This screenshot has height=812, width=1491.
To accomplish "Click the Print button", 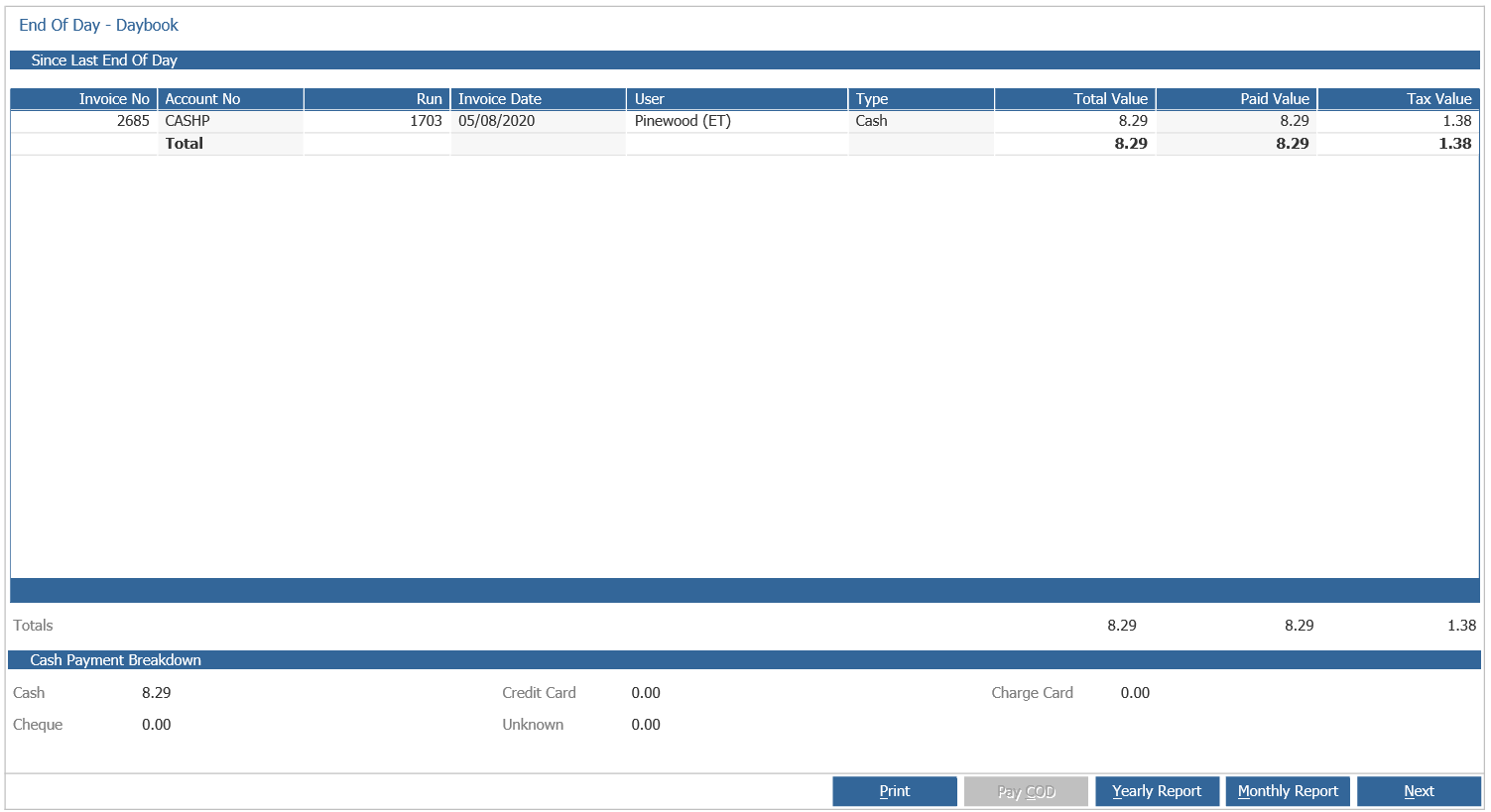I will pyautogui.click(x=894, y=791).
